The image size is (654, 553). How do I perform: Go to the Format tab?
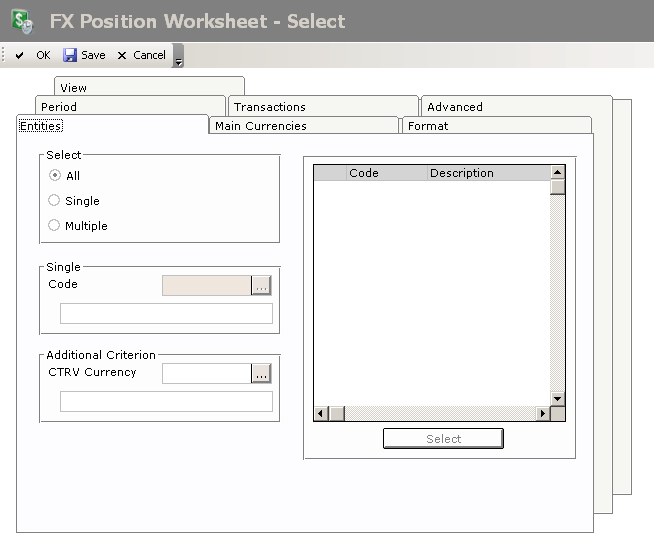[x=428, y=126]
